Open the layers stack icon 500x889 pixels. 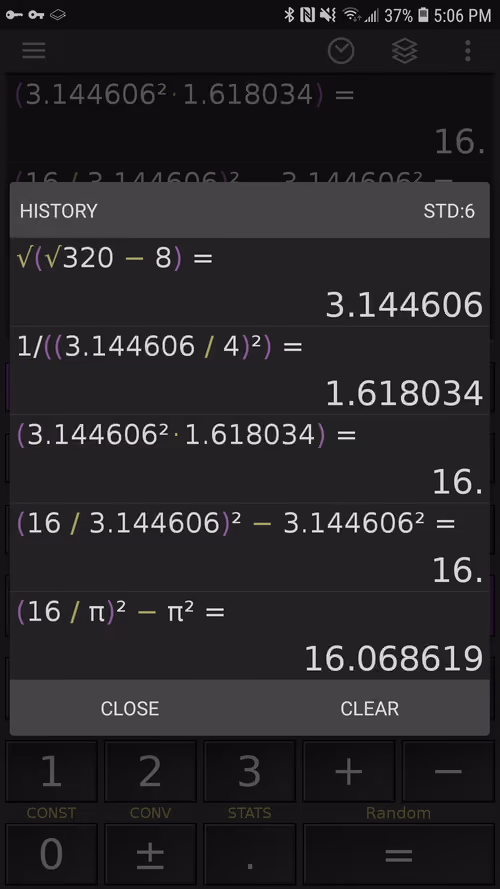pyautogui.click(x=405, y=51)
